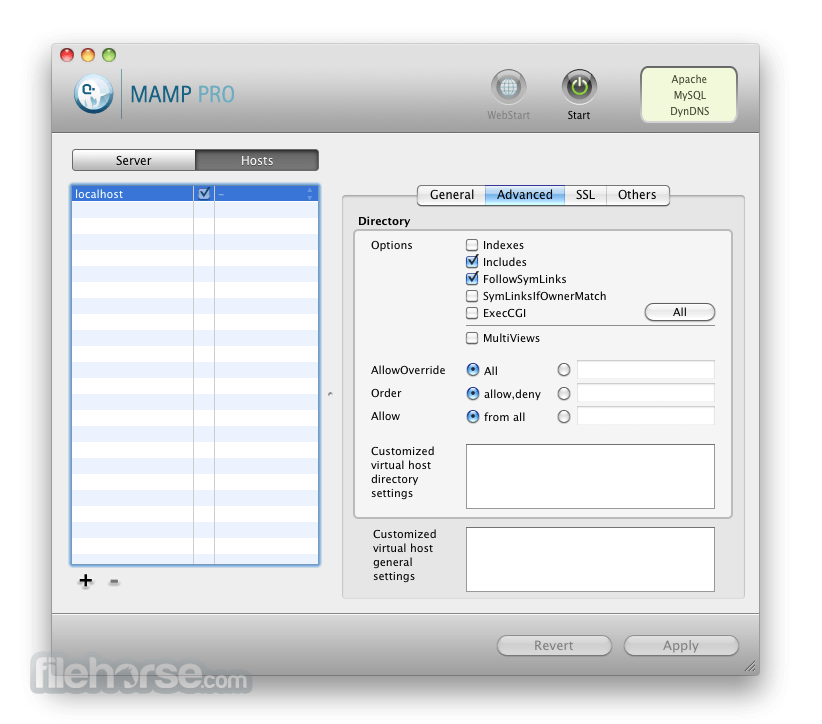Click the Revert button
Viewport: 822px width, 724px height.
[554, 645]
